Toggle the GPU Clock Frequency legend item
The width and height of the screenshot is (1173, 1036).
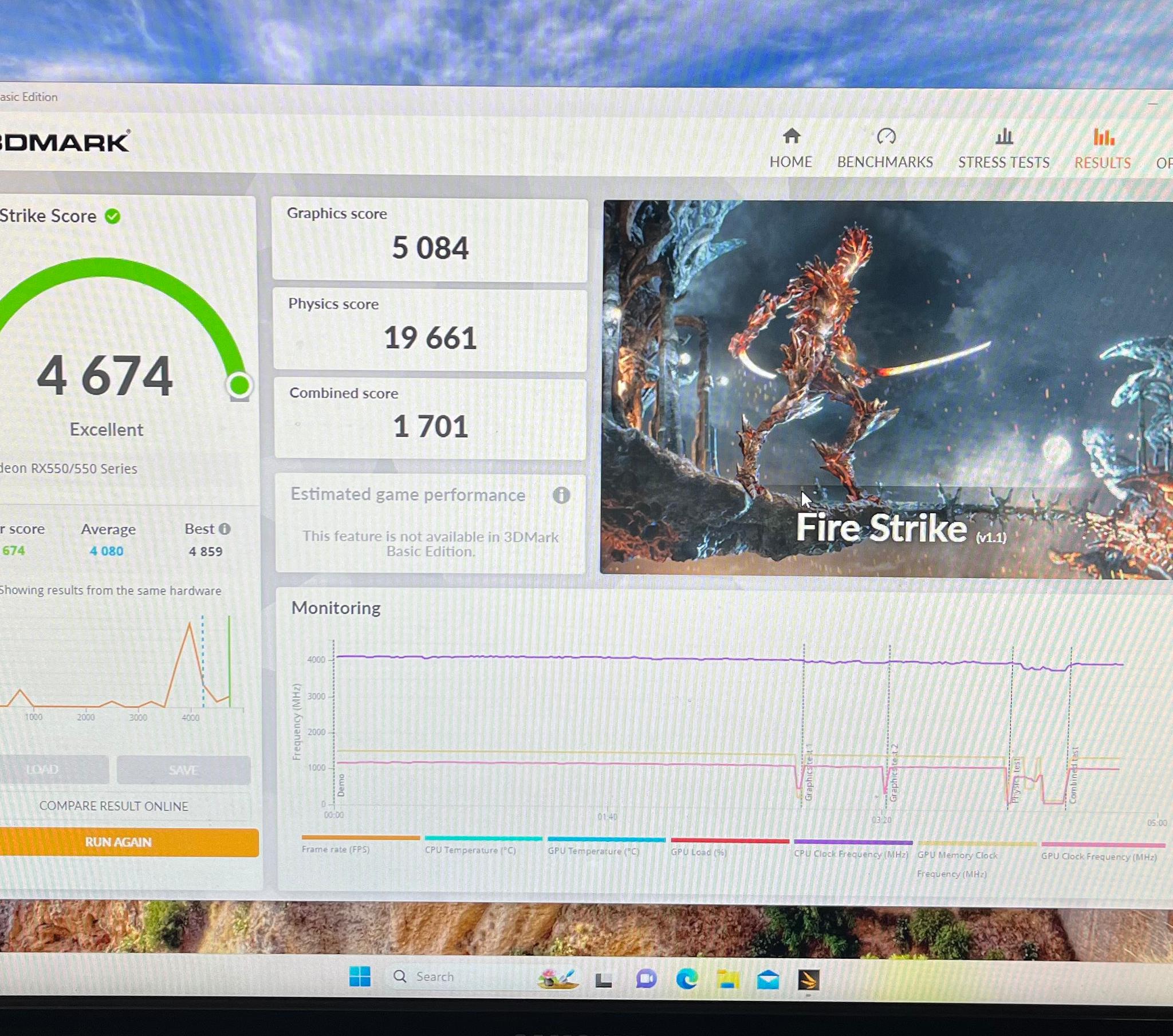click(x=1103, y=851)
